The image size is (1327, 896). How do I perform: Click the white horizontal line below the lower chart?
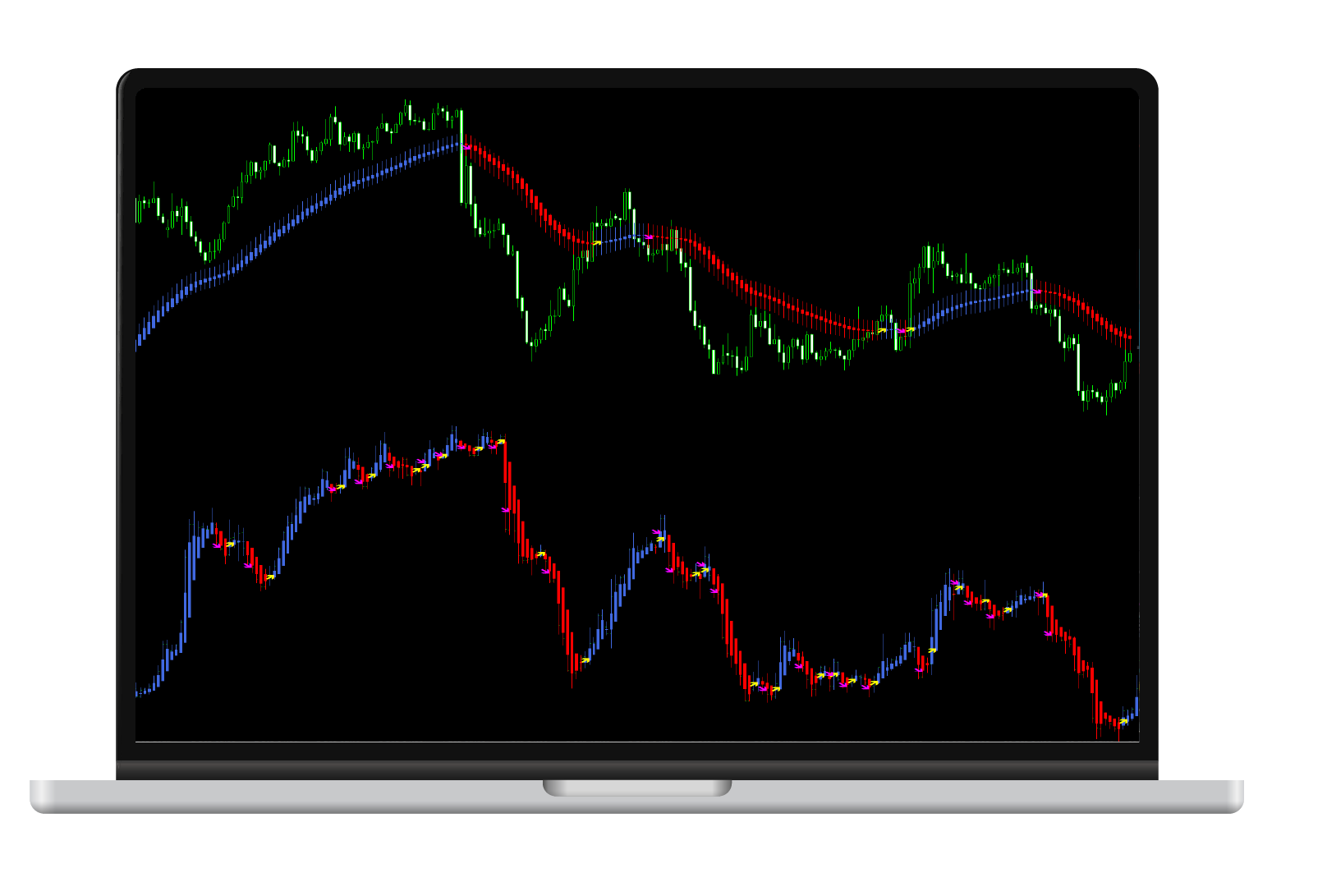coord(636,742)
